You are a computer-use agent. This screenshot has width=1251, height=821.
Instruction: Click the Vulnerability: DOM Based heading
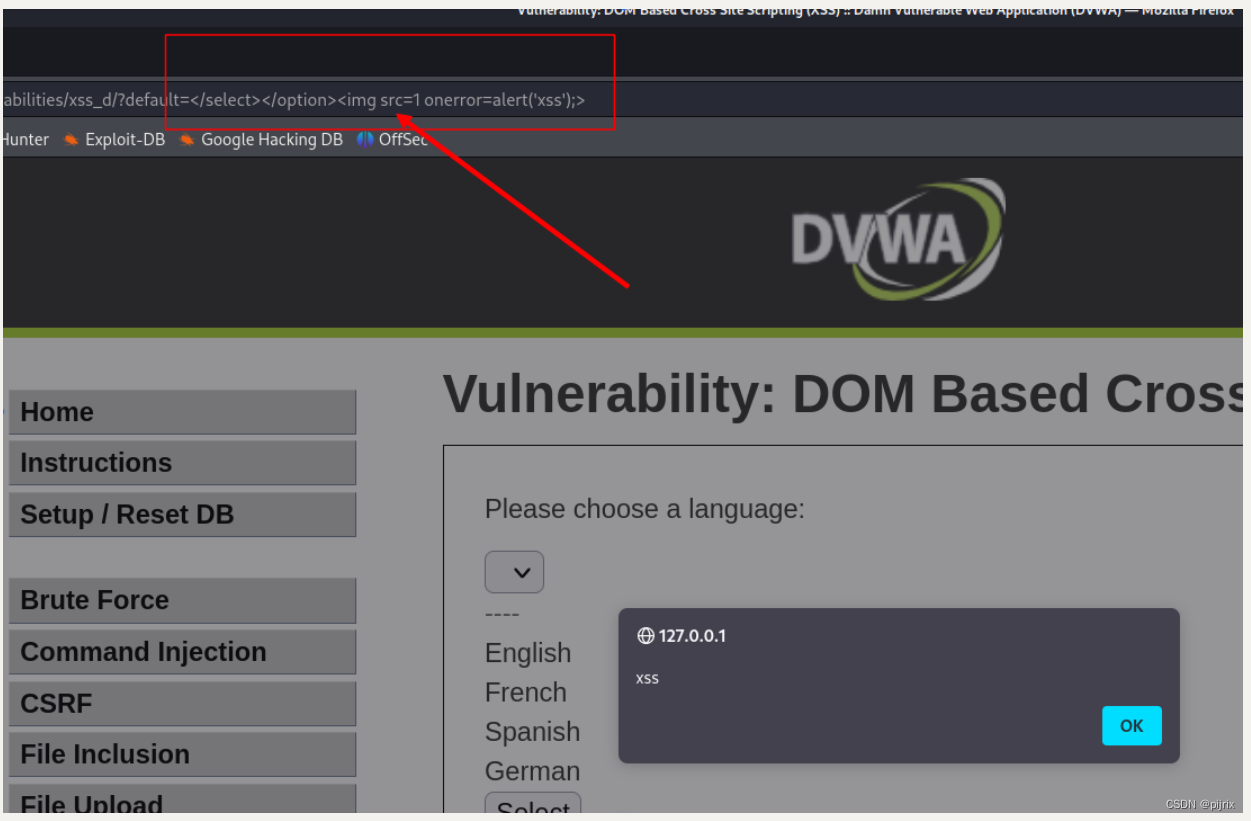(x=842, y=394)
